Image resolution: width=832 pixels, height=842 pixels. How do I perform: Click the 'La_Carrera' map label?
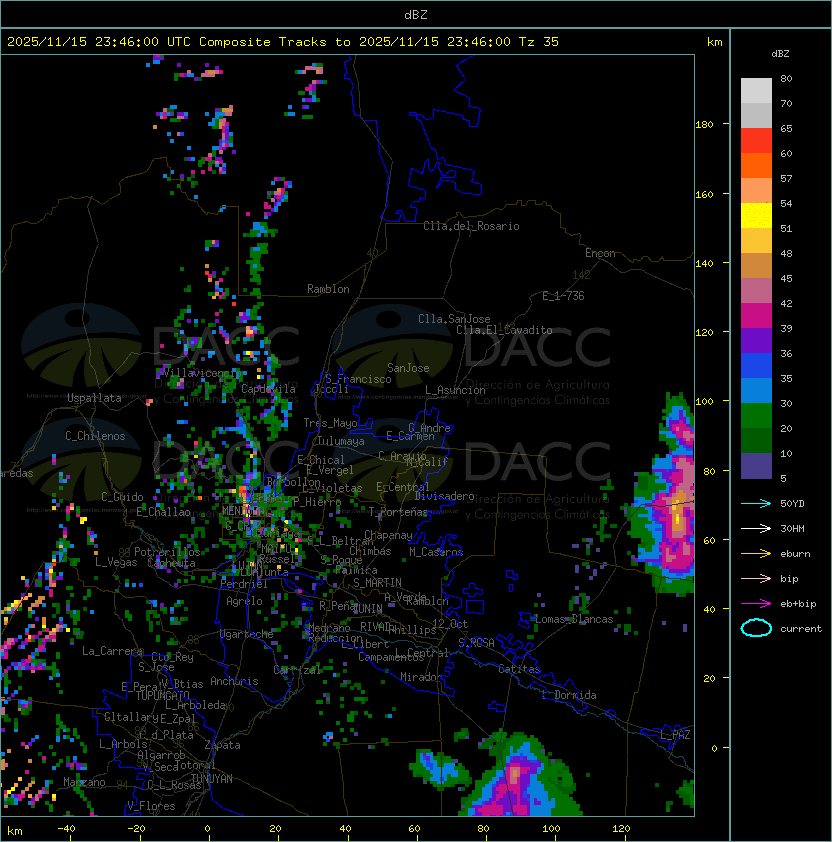(x=113, y=651)
